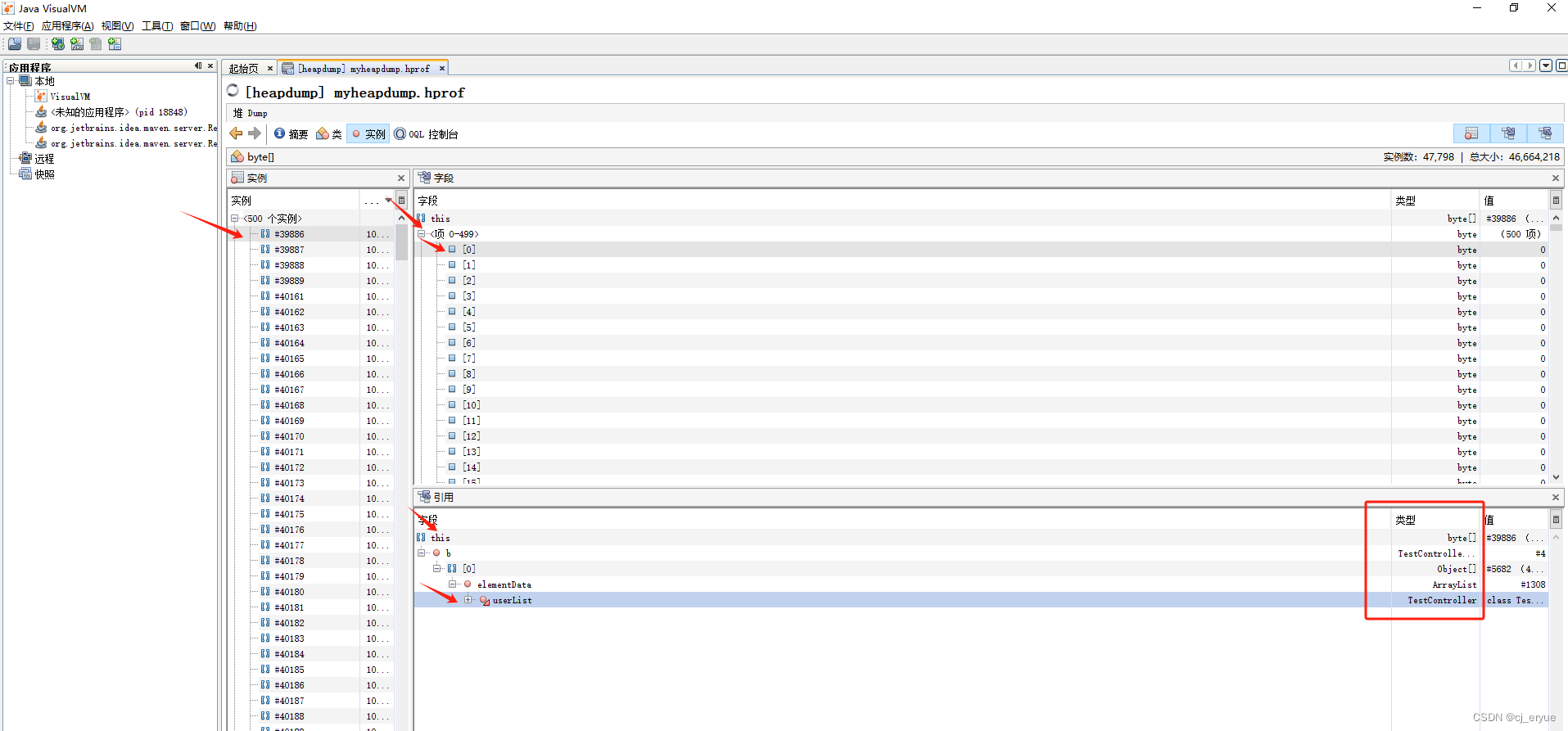Image resolution: width=1568 pixels, height=731 pixels.
Task: Close the 引用 references panel
Action: coord(1556,497)
